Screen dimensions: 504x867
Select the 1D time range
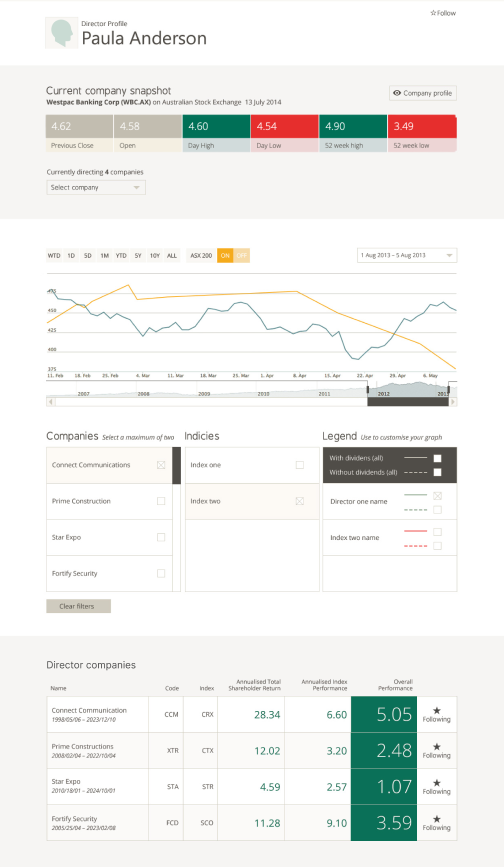[71, 255]
